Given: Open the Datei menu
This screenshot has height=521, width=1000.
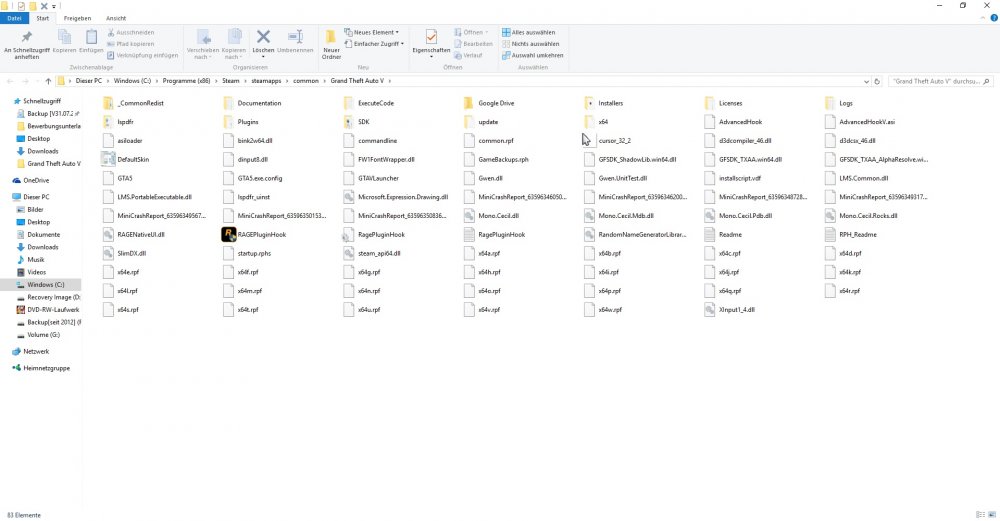Looking at the screenshot, I should pyautogui.click(x=14, y=18).
